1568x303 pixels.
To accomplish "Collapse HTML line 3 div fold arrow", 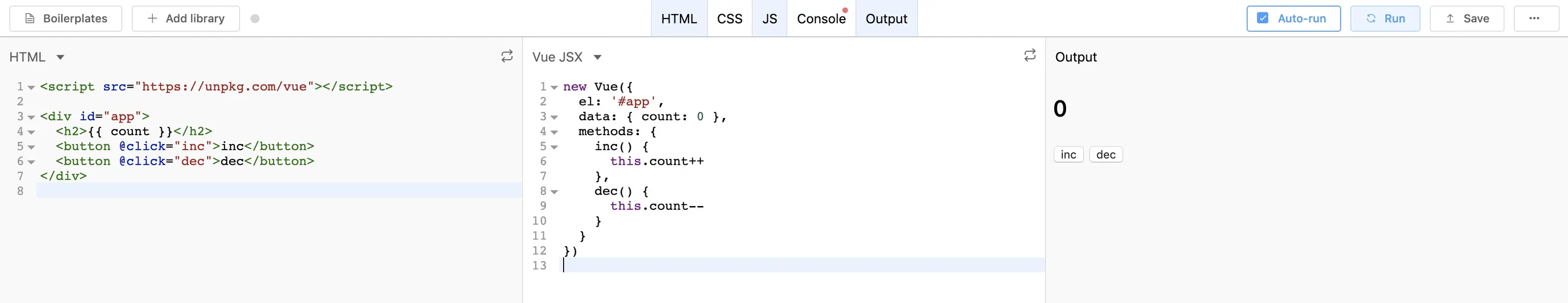I will pyautogui.click(x=31, y=118).
